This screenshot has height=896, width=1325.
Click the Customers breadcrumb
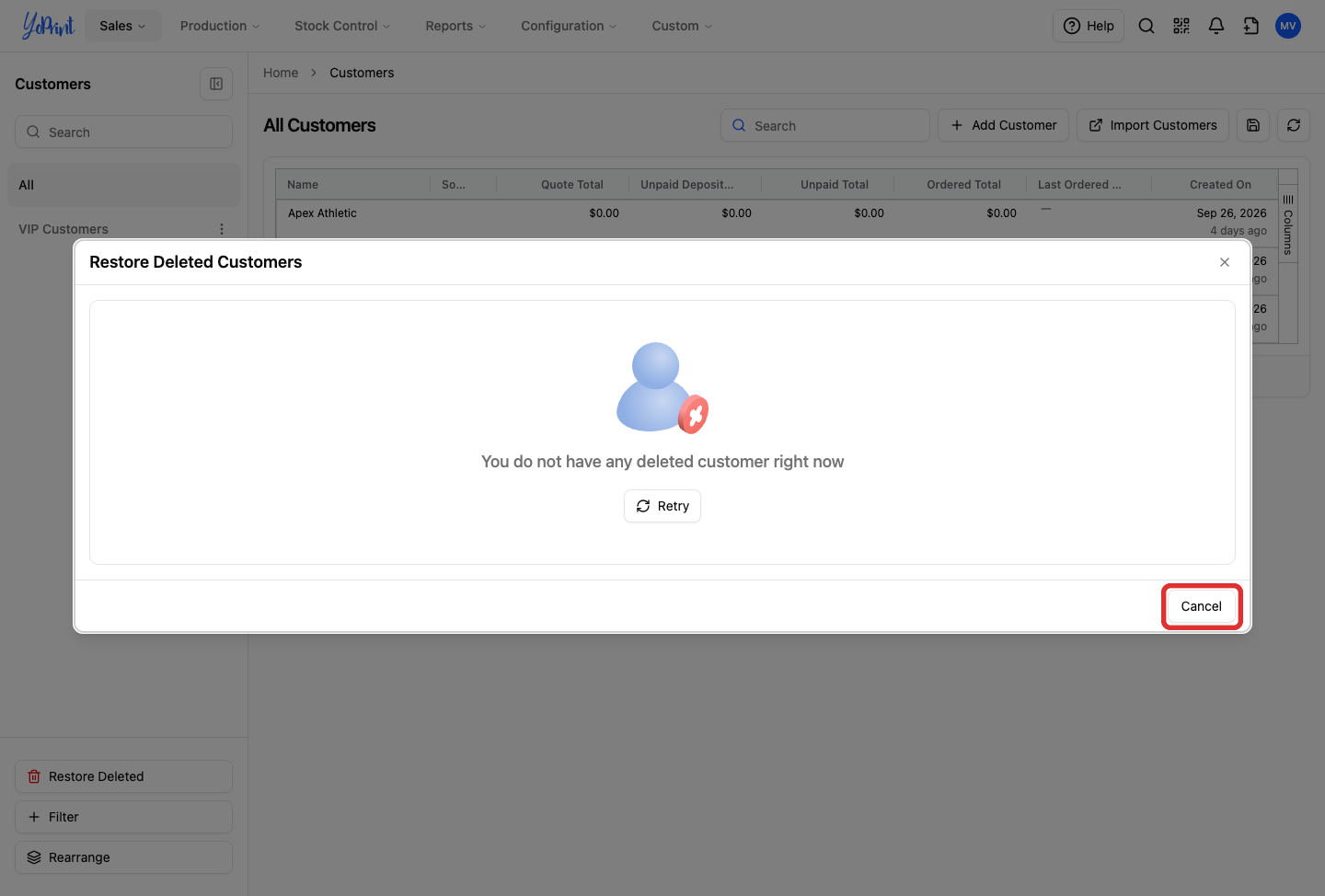point(362,73)
